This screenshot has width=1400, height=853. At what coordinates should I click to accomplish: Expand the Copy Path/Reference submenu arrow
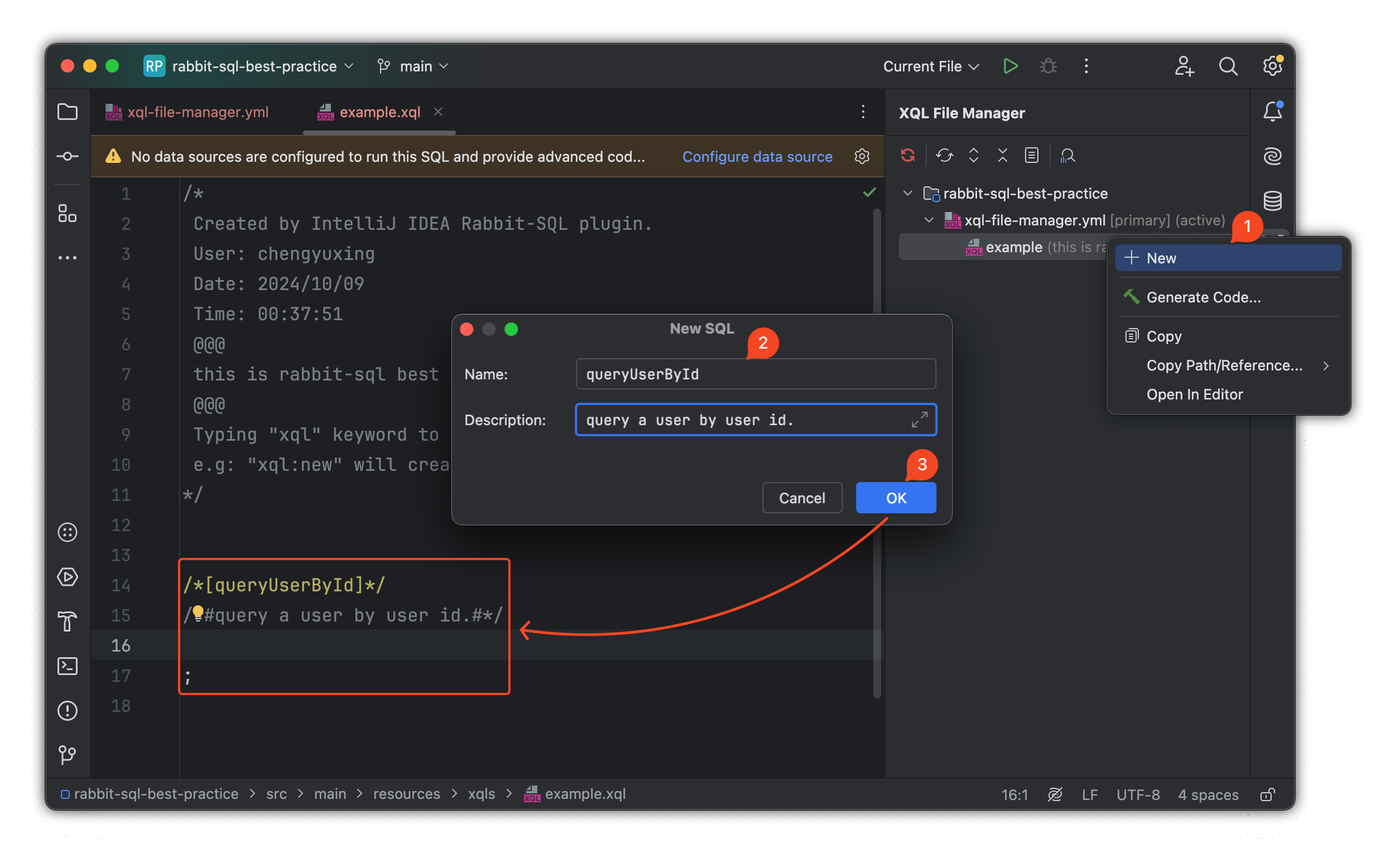[x=1326, y=367]
